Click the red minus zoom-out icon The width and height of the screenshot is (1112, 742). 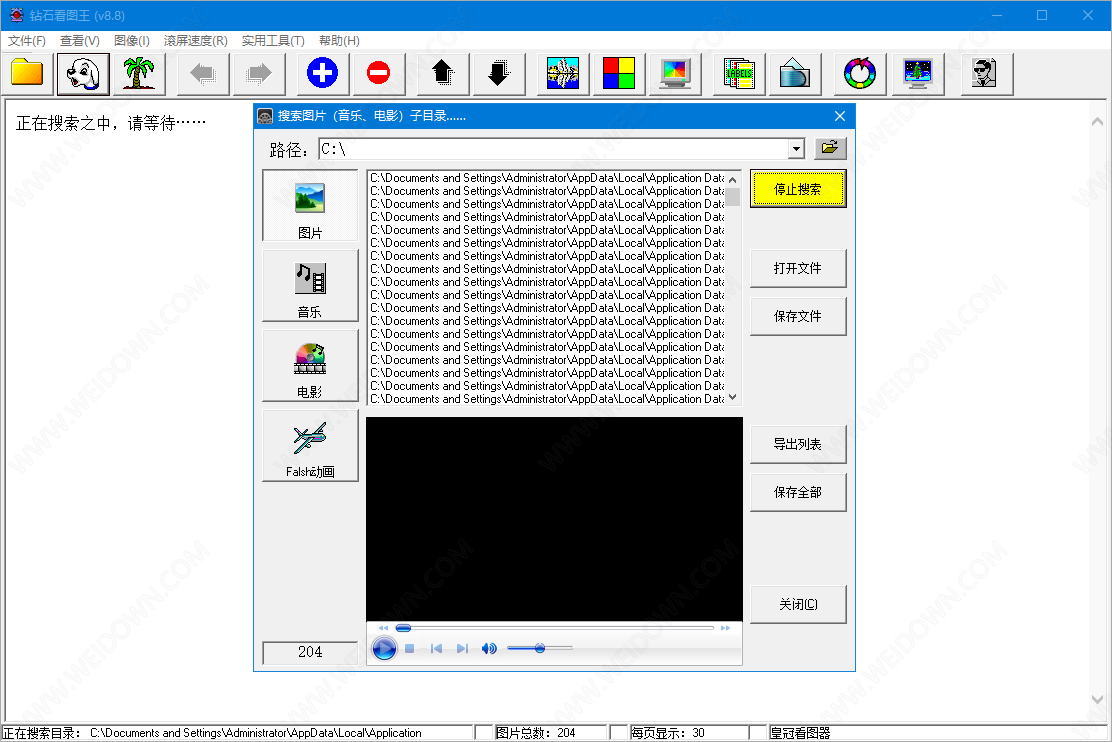379,73
